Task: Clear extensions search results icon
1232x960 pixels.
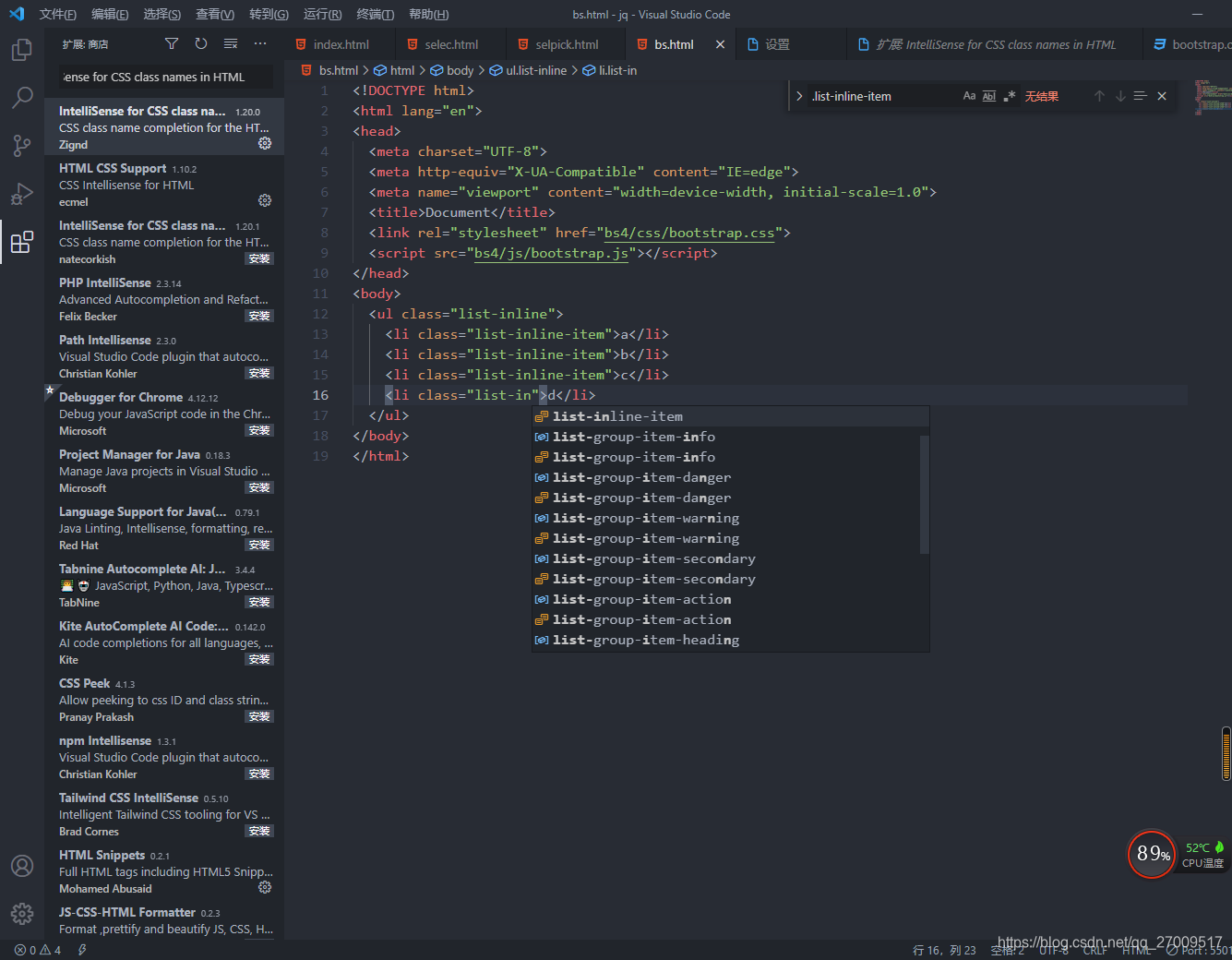Action: click(x=231, y=43)
